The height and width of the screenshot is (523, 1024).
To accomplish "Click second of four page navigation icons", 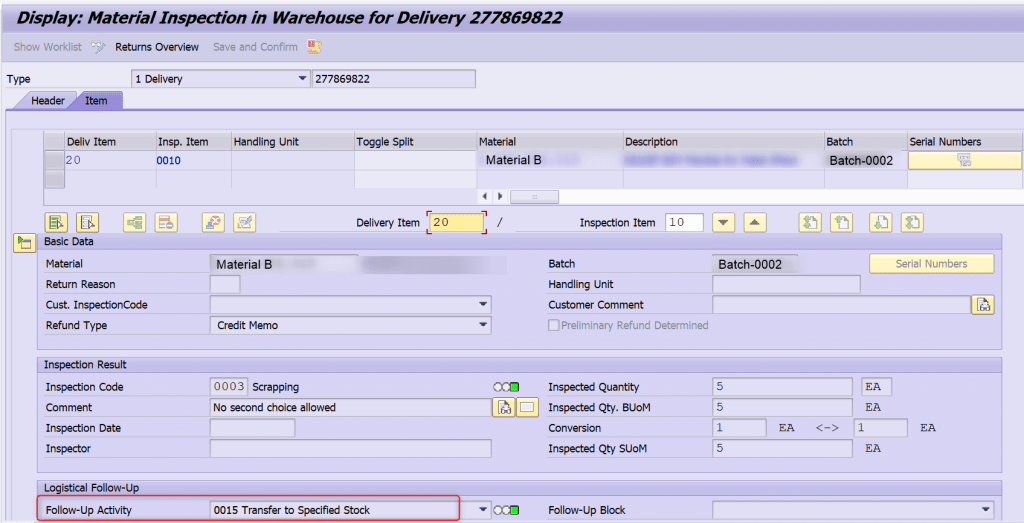I will [841, 223].
